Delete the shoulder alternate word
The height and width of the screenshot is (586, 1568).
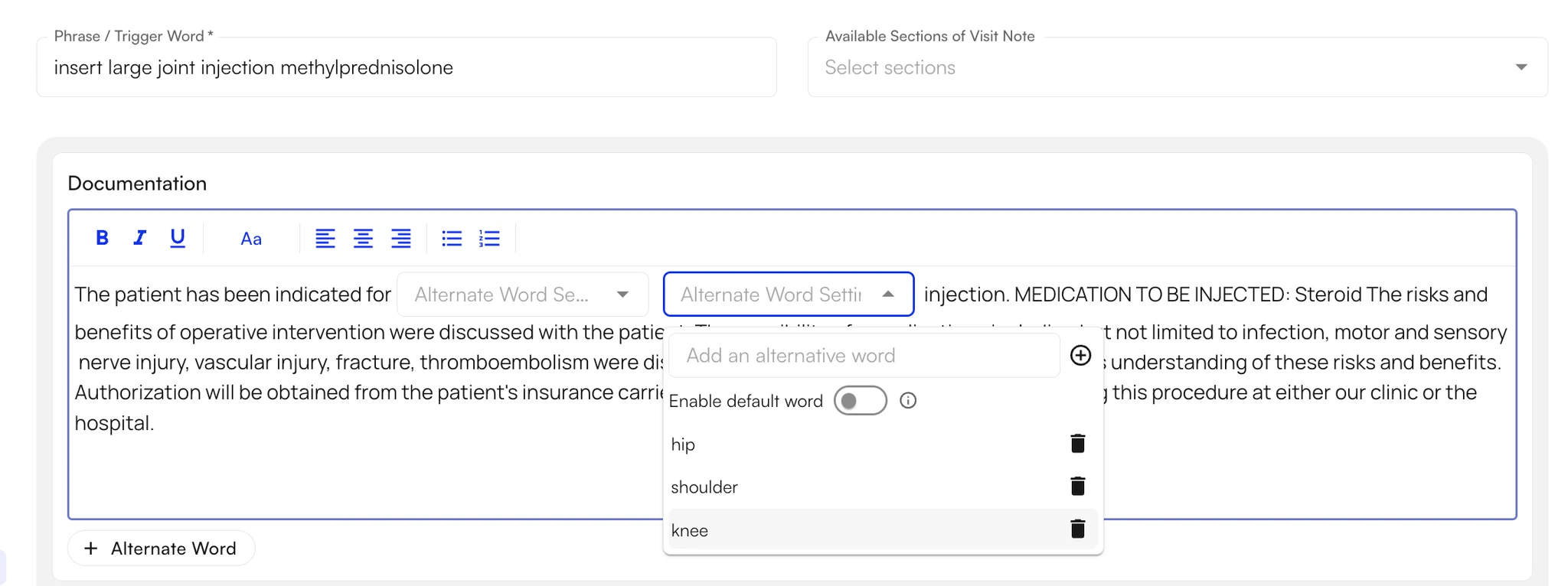[x=1078, y=486]
